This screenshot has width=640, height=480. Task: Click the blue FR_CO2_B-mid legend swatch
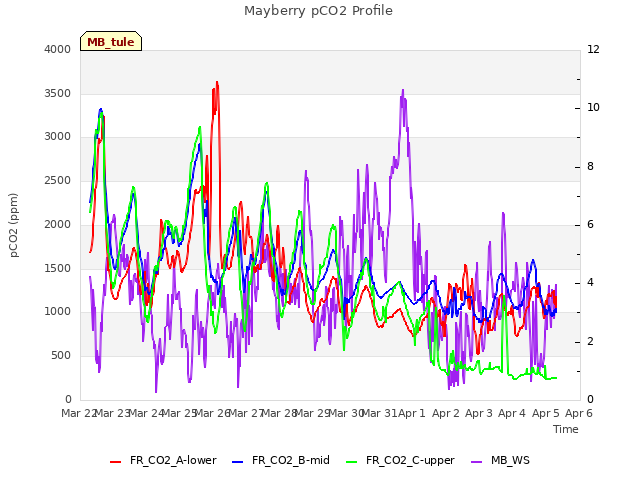[238, 462]
